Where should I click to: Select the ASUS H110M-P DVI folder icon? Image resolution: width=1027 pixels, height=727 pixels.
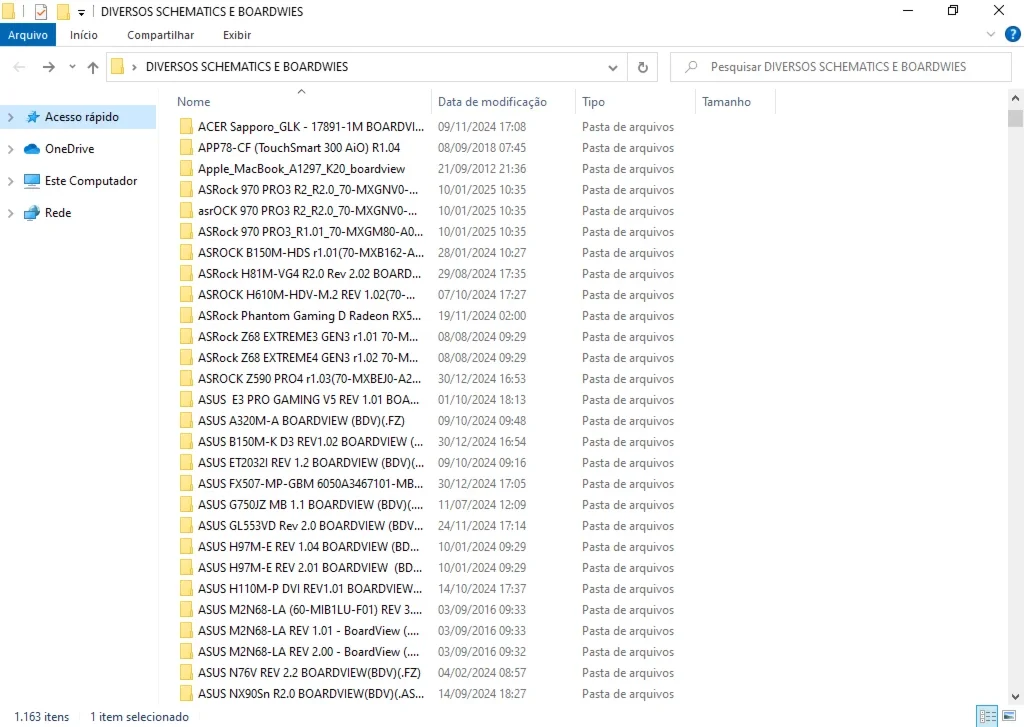186,587
